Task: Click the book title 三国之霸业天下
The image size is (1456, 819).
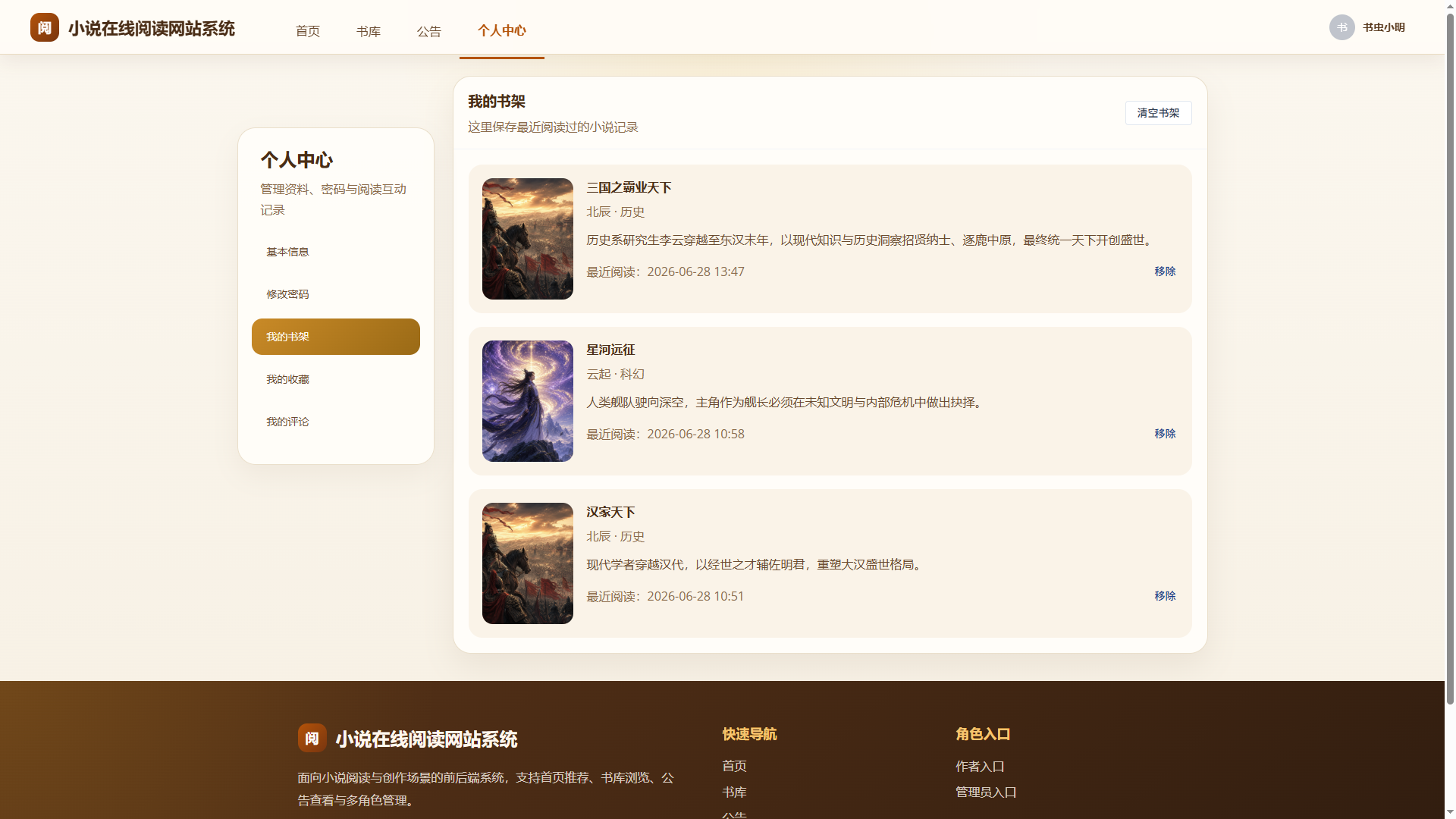Action: pos(629,187)
